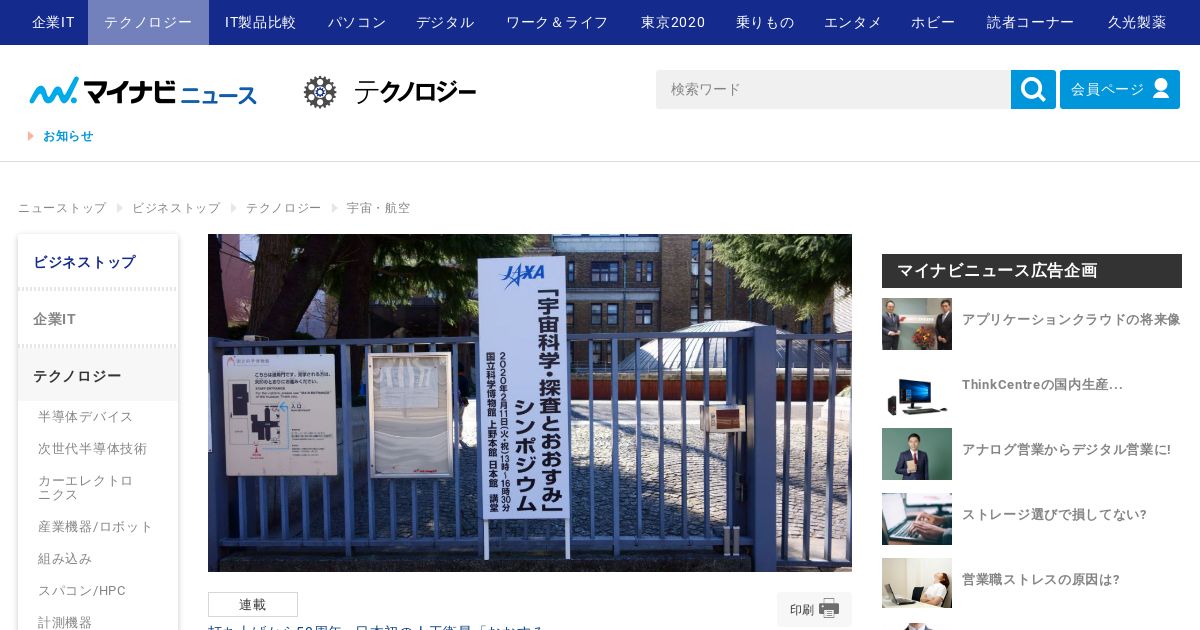Open the 営業職ストレスの原因は ad link

[x=1041, y=580]
